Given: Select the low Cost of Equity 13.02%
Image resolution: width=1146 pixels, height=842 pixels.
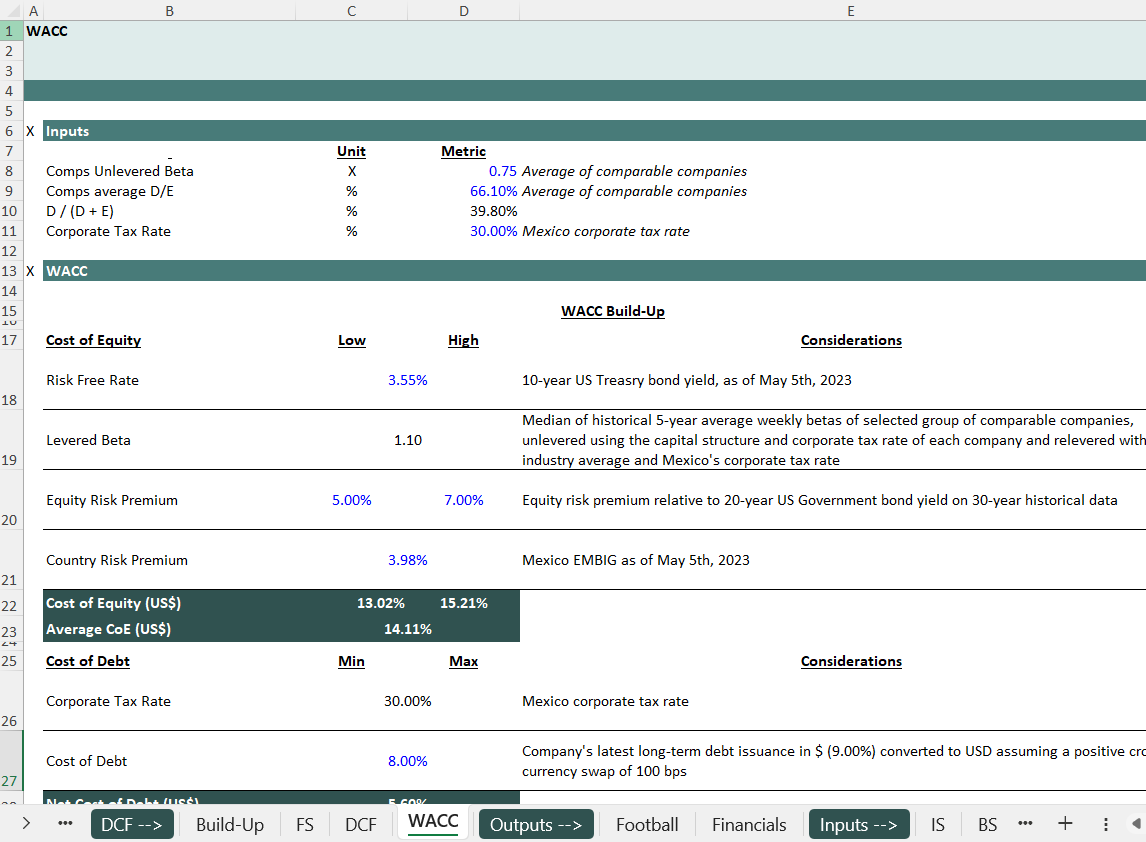Looking at the screenshot, I should coord(380,603).
